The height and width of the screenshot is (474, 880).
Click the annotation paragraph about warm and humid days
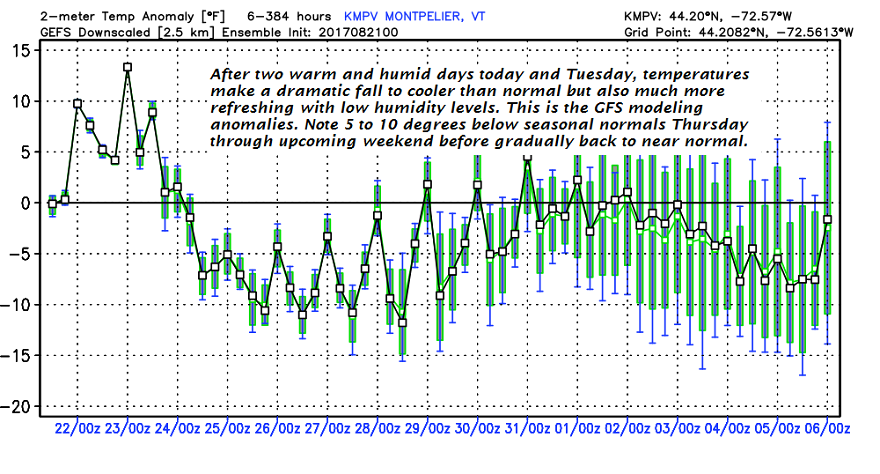480,109
